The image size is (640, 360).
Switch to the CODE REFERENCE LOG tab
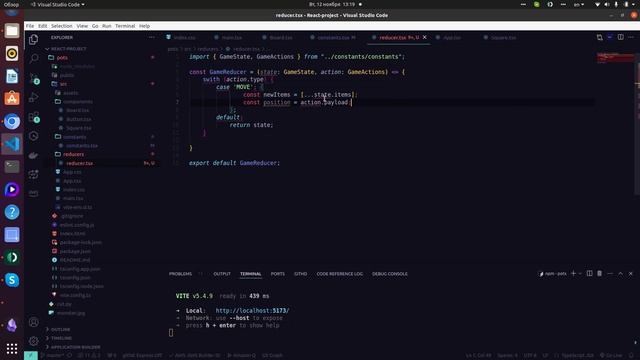point(340,274)
